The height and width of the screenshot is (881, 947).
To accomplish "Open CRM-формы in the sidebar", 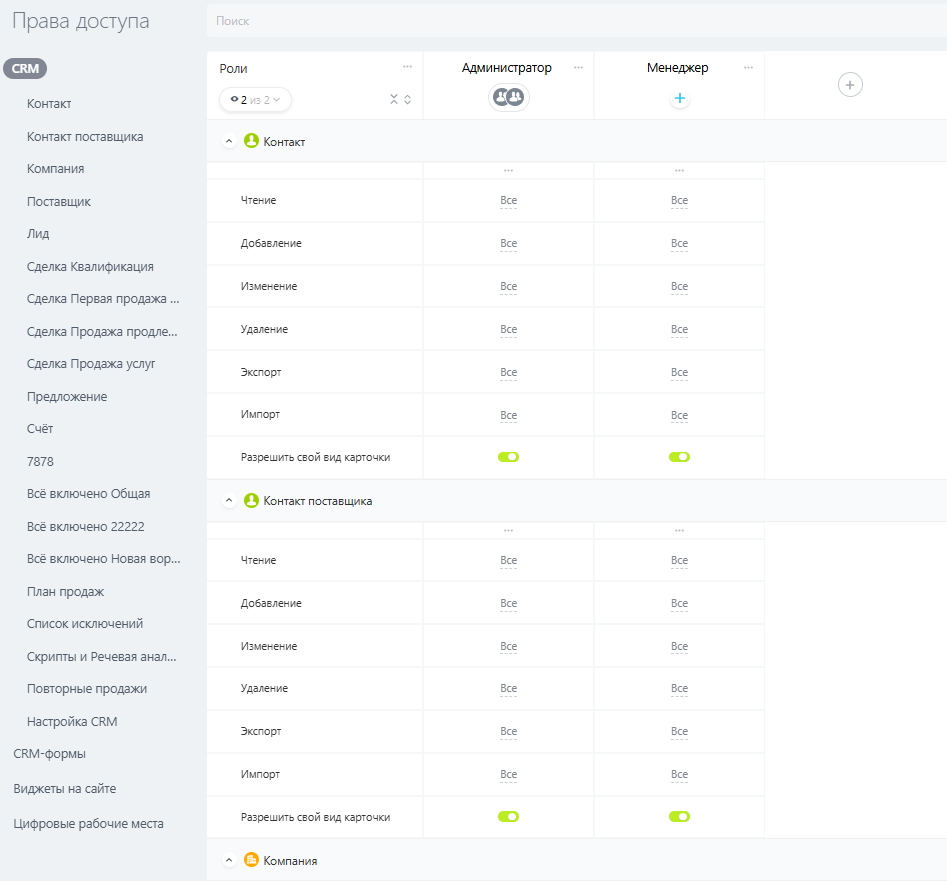I will coord(49,754).
